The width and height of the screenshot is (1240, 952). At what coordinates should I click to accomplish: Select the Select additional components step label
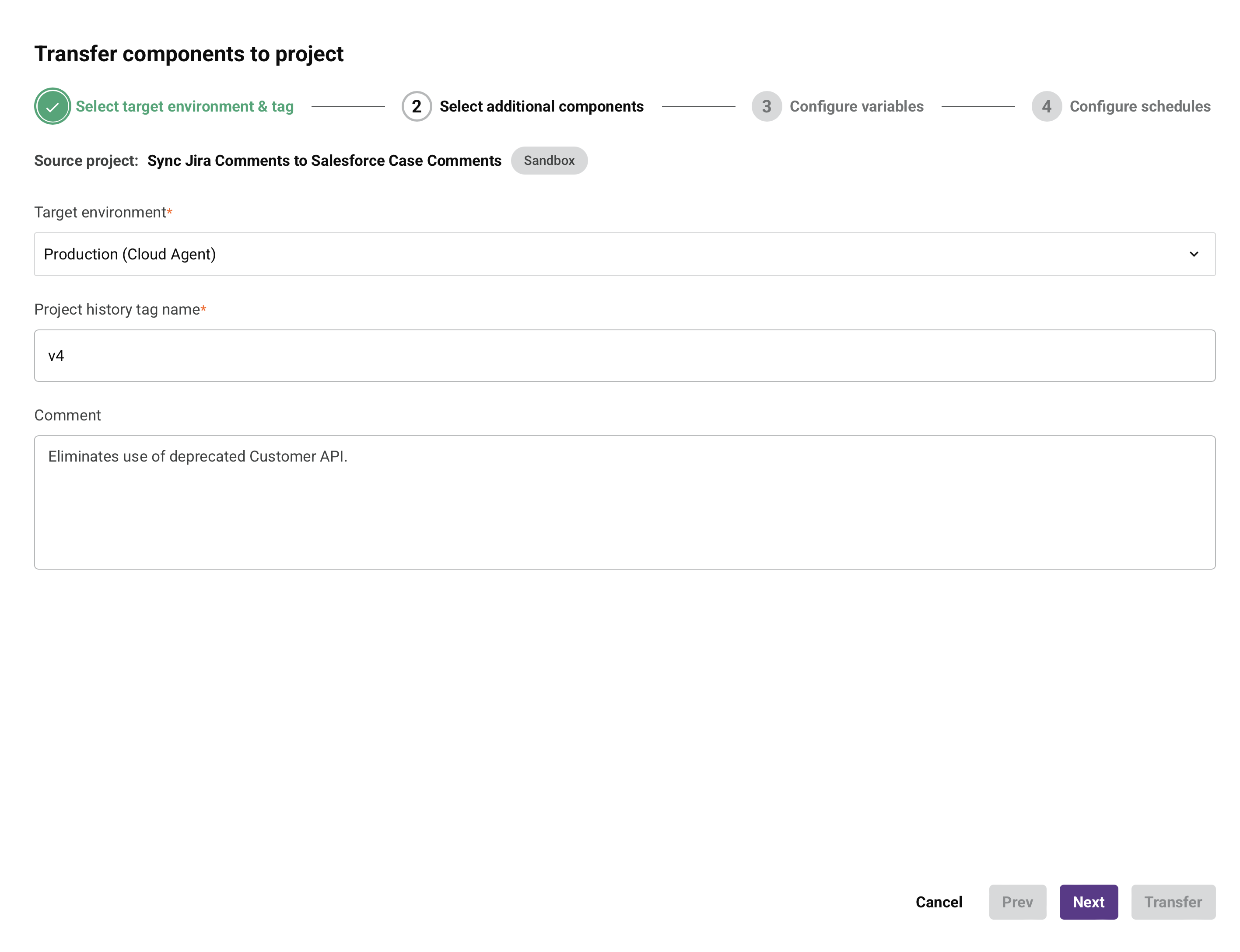(542, 106)
